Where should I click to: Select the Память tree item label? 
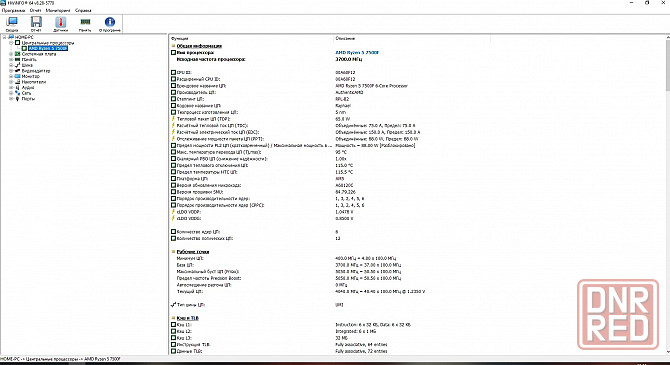pos(29,59)
